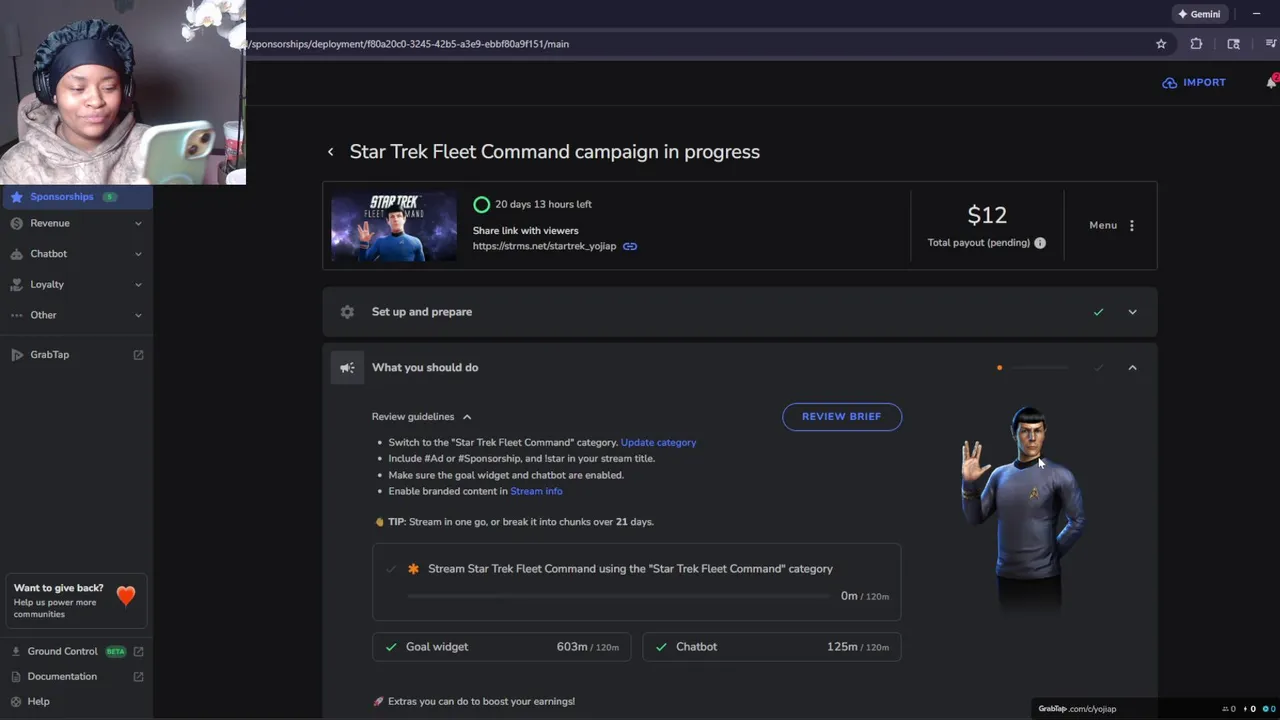The image size is (1280, 720).
Task: Expand the Set up and prepare section
Action: click(1132, 312)
